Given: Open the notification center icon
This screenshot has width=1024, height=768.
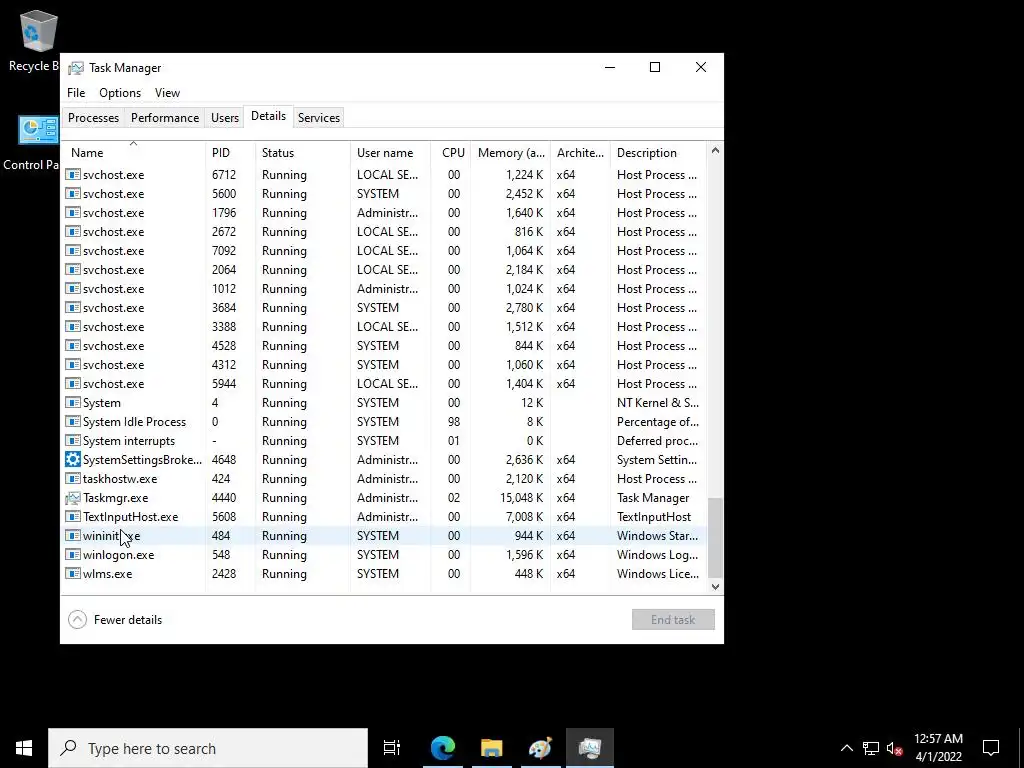Looking at the screenshot, I should pyautogui.click(x=991, y=748).
